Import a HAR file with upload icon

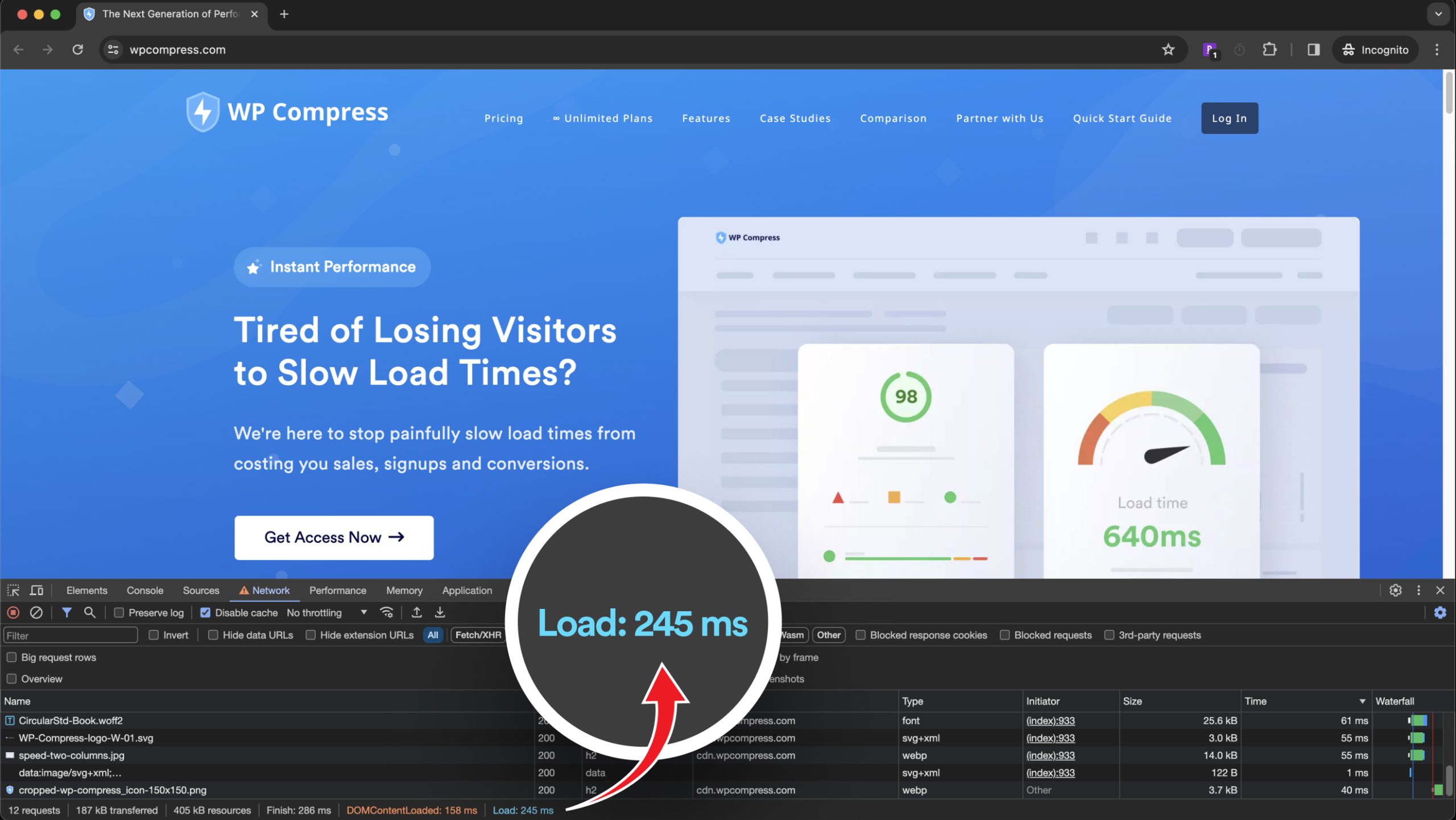[417, 612]
